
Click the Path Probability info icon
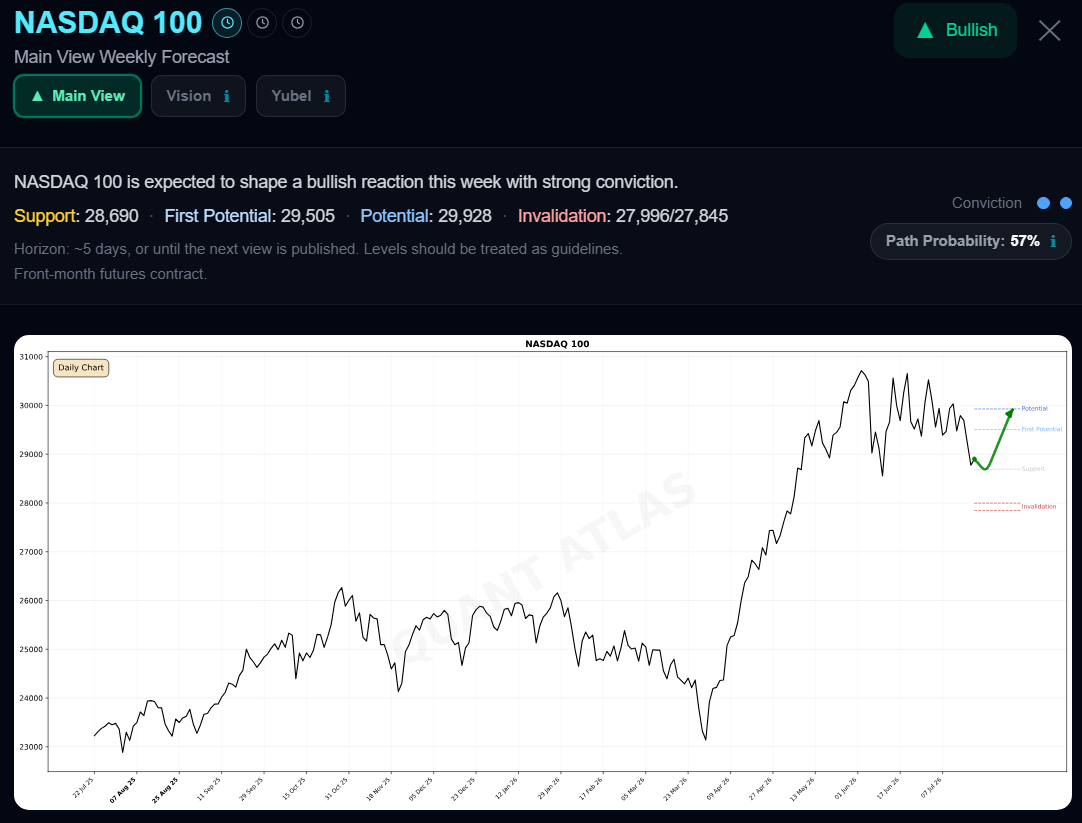point(1053,241)
